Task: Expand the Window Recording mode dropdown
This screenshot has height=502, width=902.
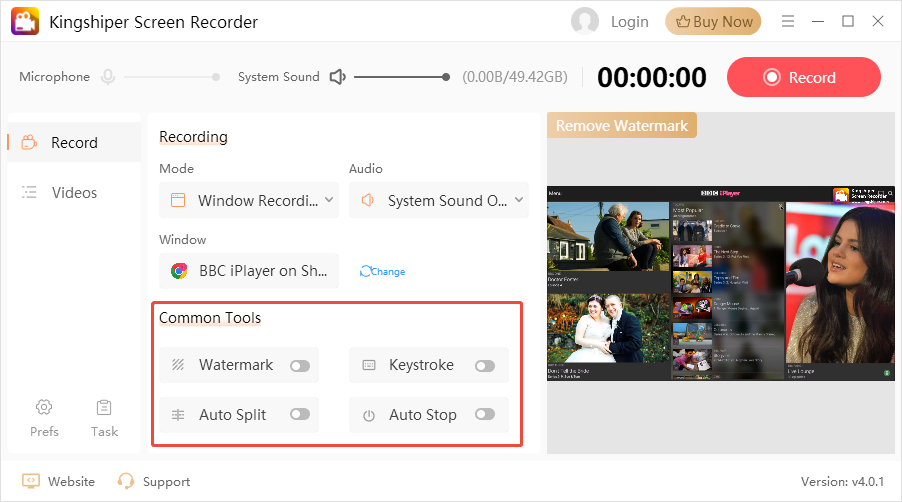Action: coord(249,200)
